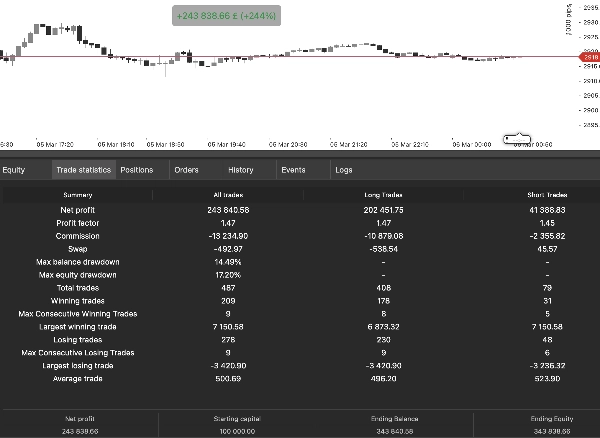The height and width of the screenshot is (438, 600).
Task: Click the Starting capital value at bottom
Action: [228, 430]
